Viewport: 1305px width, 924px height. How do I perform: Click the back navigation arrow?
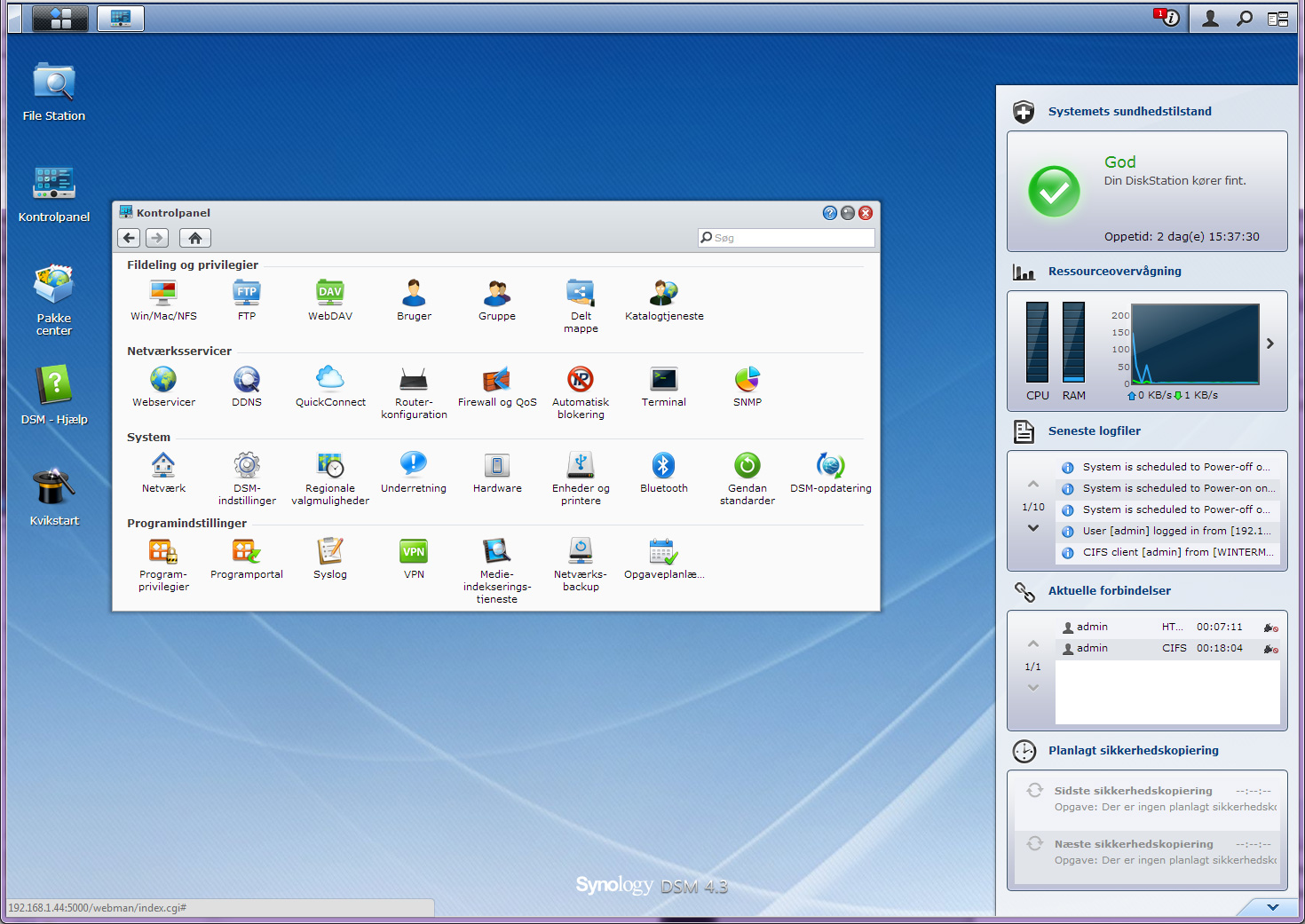tap(130, 238)
